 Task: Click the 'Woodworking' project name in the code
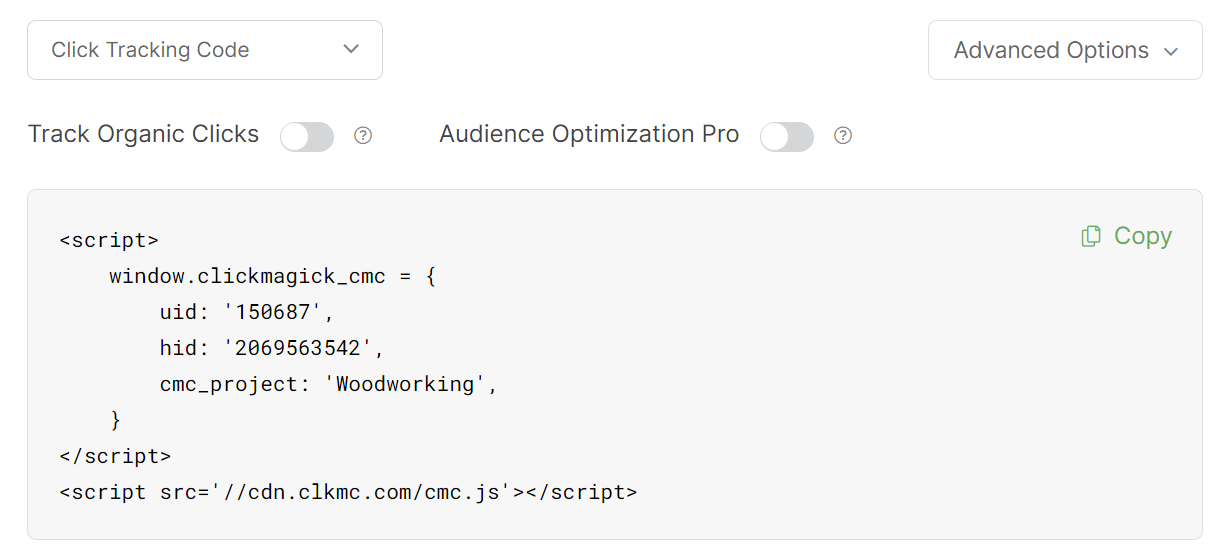pyautogui.click(x=404, y=384)
